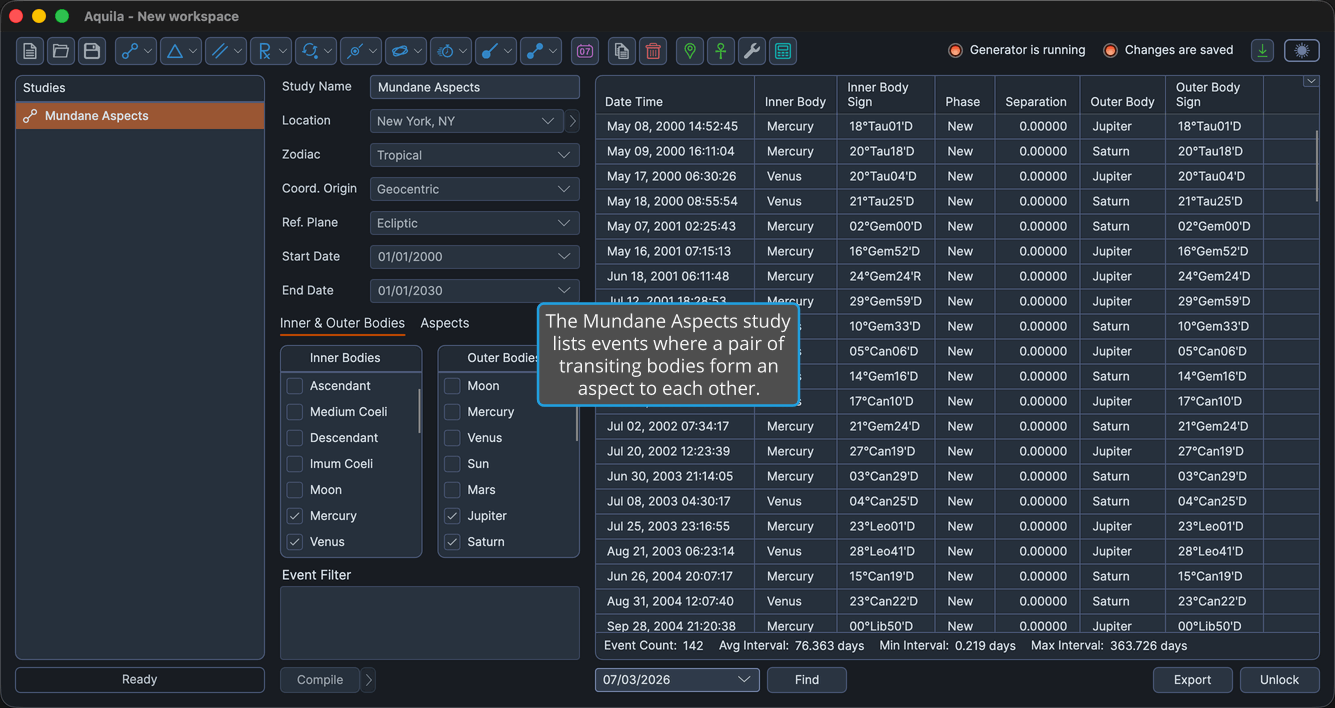Sort by the Phase column header
The image size is (1335, 708).
[963, 95]
